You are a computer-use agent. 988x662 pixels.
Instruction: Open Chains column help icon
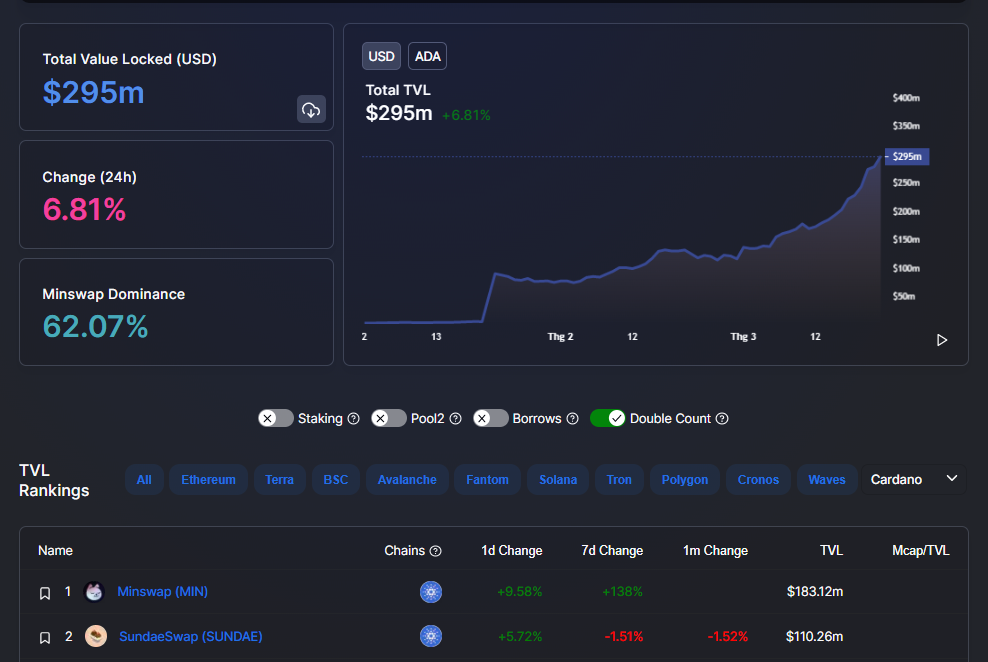[435, 551]
